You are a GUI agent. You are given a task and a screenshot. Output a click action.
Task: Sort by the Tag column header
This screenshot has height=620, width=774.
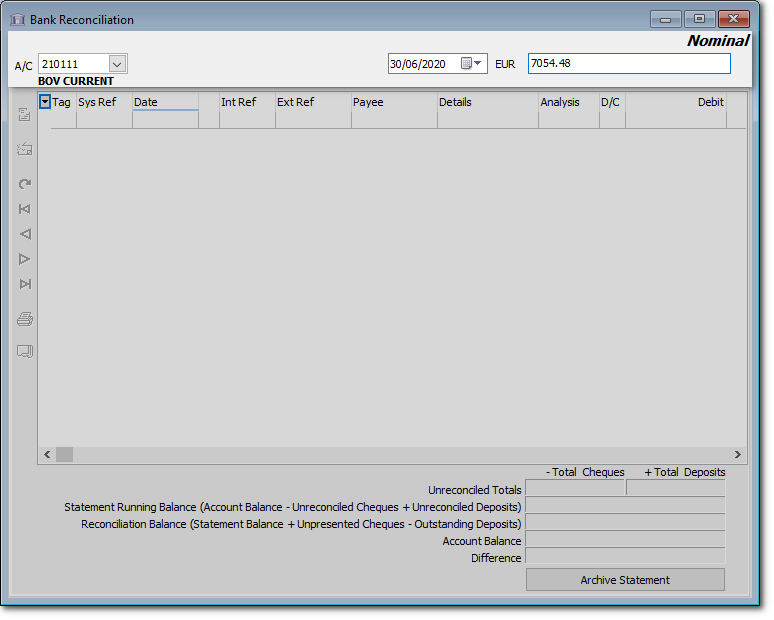tap(62, 102)
